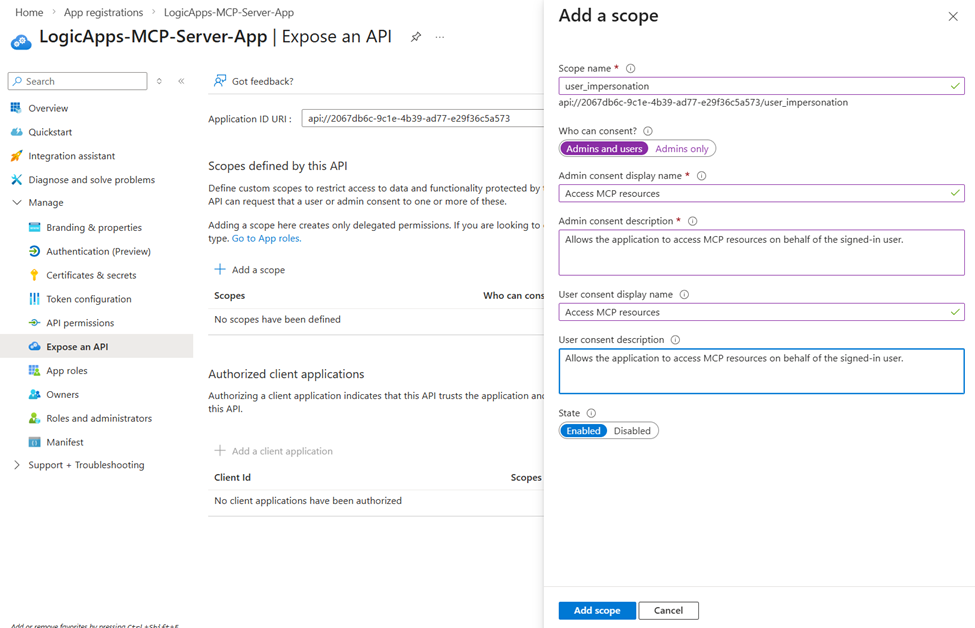Collapse the Manage section
This screenshot has width=975, height=628.
pyautogui.click(x=17, y=203)
